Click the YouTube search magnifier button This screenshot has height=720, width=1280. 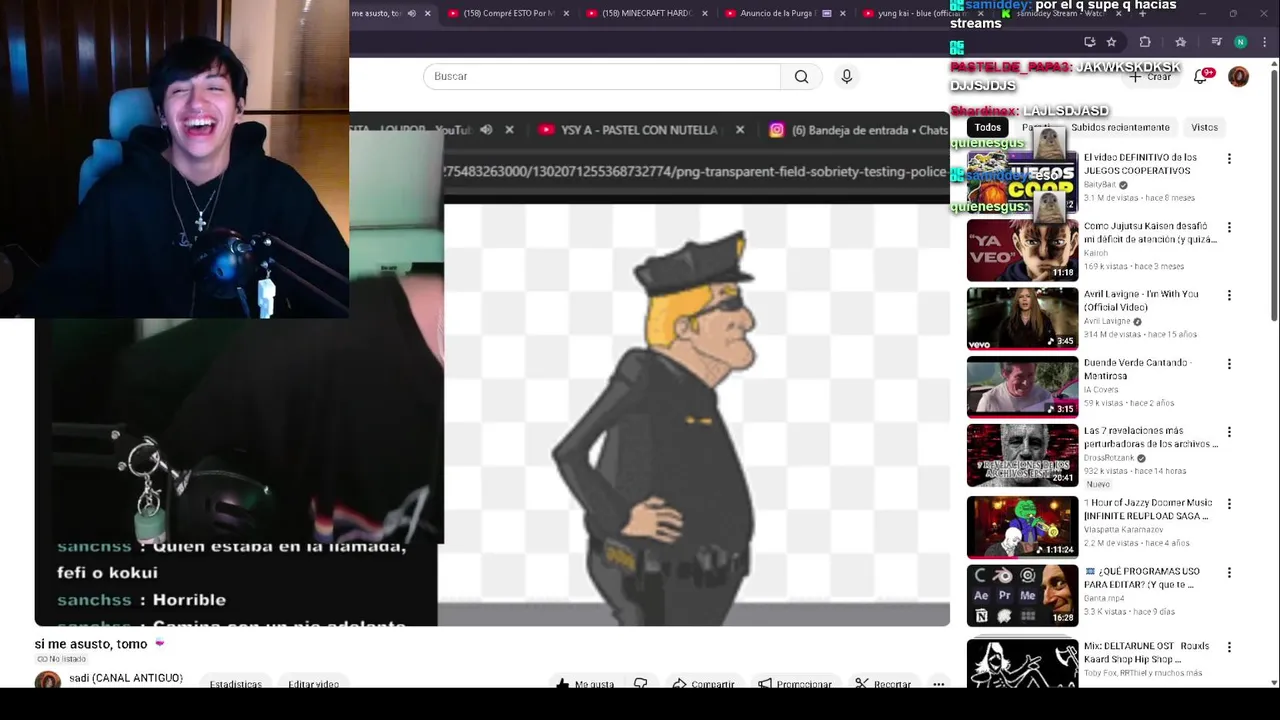point(801,76)
